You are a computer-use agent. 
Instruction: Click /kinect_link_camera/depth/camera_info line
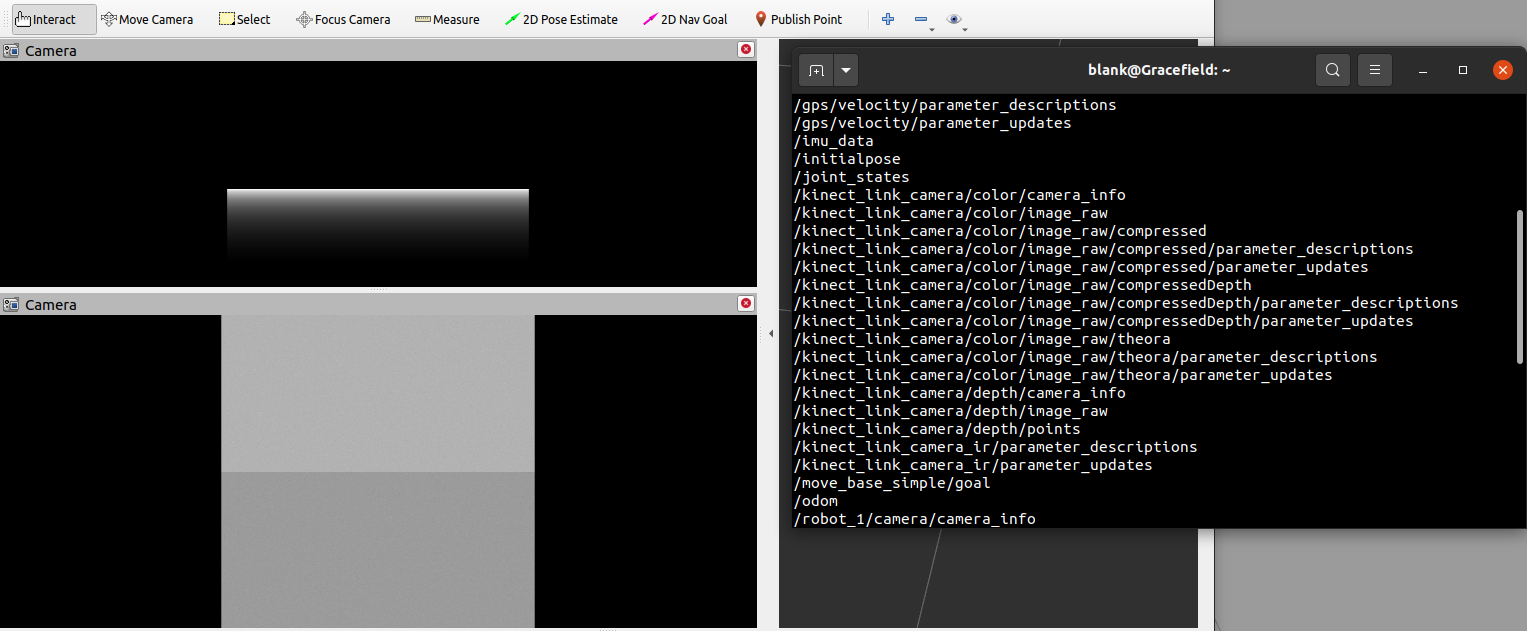point(959,393)
